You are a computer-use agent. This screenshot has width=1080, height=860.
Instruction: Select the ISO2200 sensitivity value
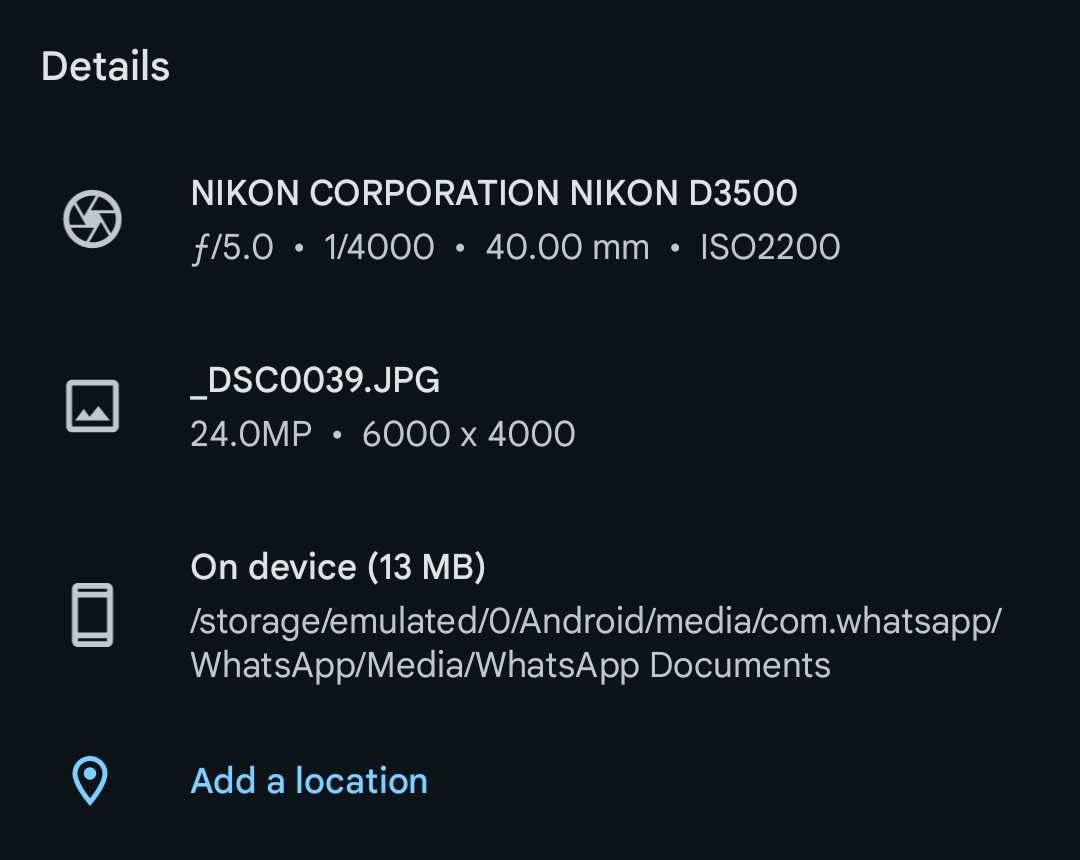[770, 247]
